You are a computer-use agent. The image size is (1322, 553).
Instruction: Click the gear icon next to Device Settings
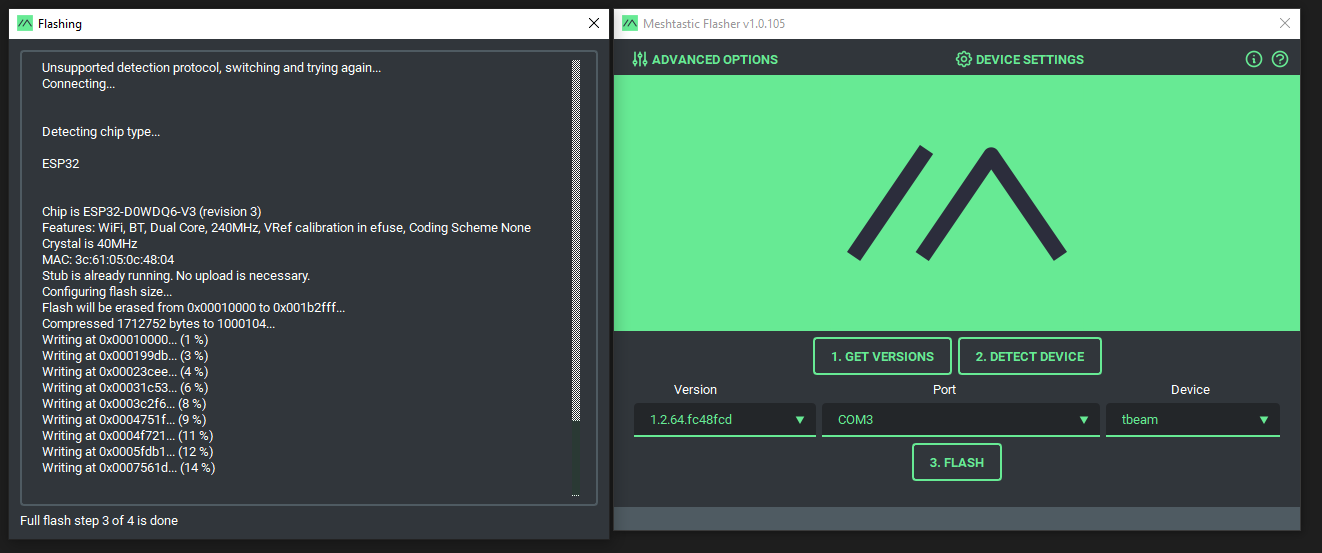(x=964, y=60)
